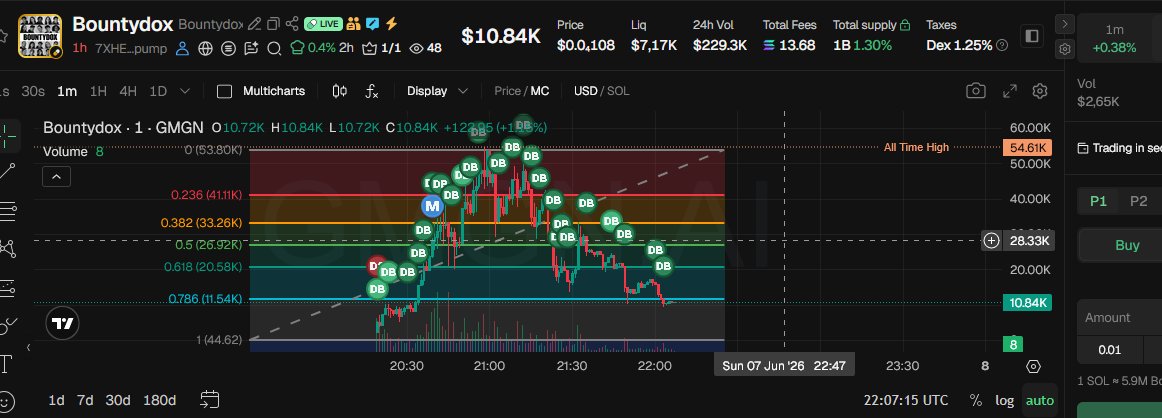Open the blue note icon in header

coord(373,24)
